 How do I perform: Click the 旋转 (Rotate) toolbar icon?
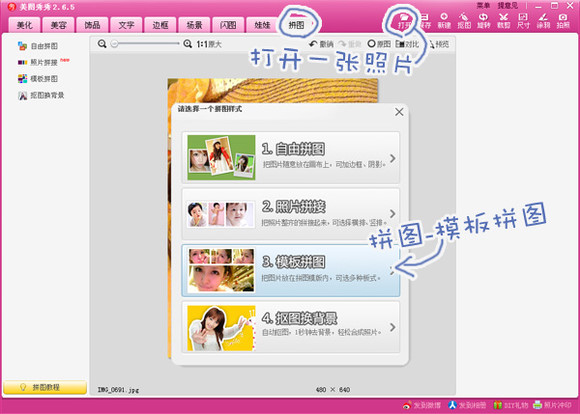pyautogui.click(x=483, y=21)
